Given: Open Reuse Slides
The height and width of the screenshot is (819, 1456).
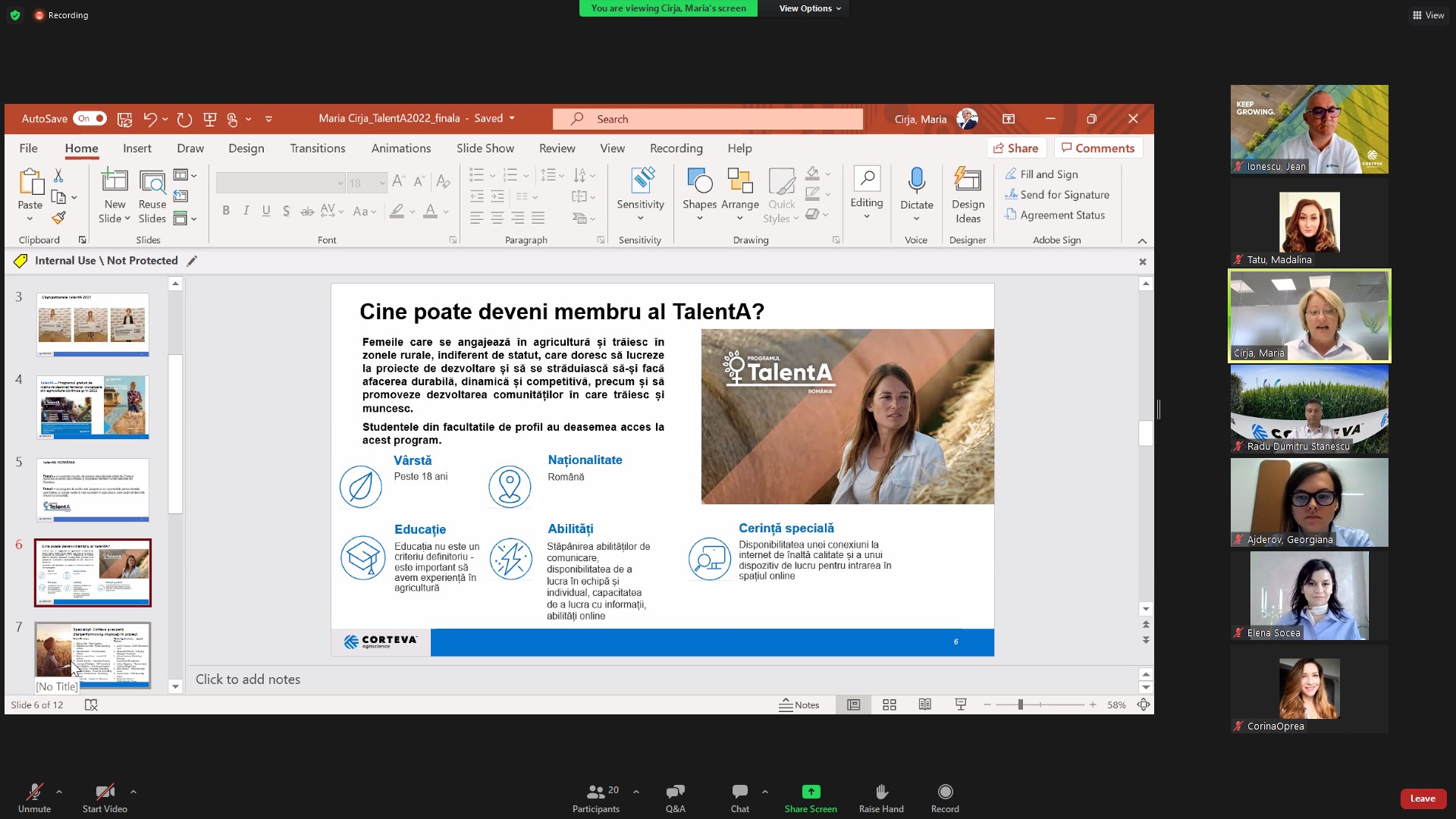Looking at the screenshot, I should [152, 196].
